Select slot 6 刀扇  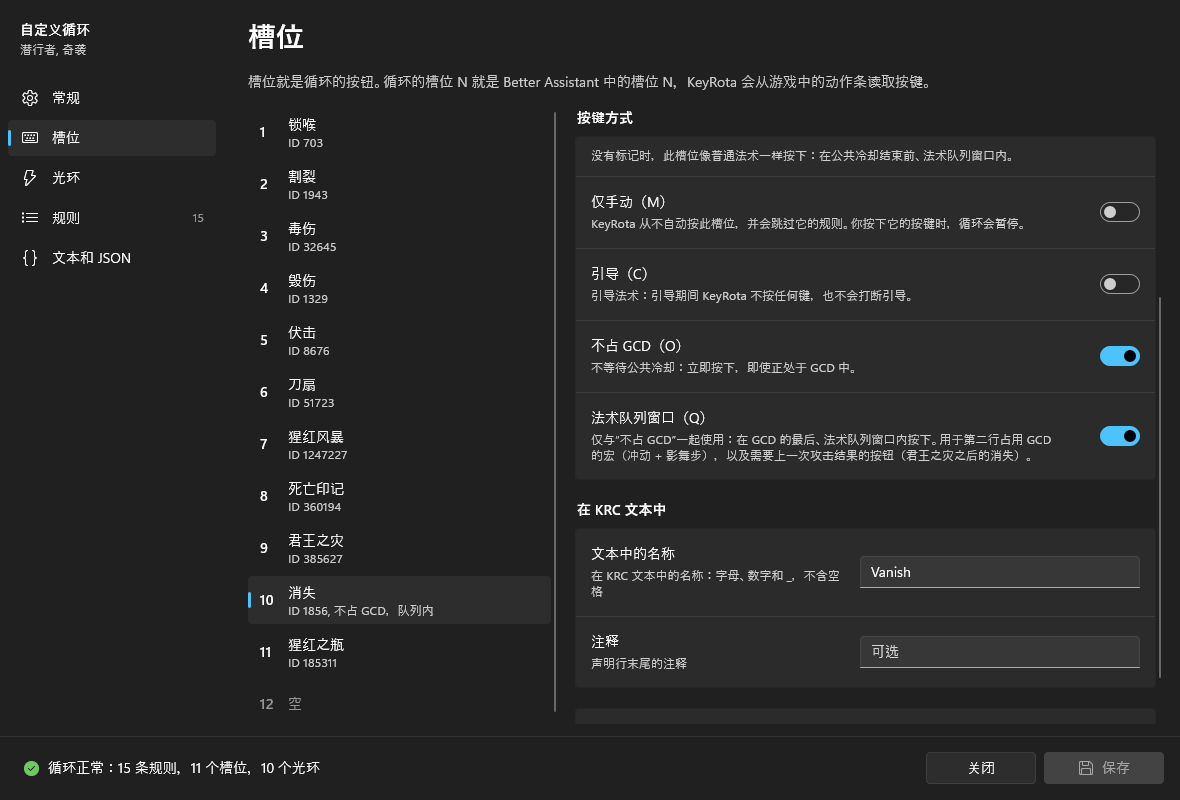tap(399, 392)
